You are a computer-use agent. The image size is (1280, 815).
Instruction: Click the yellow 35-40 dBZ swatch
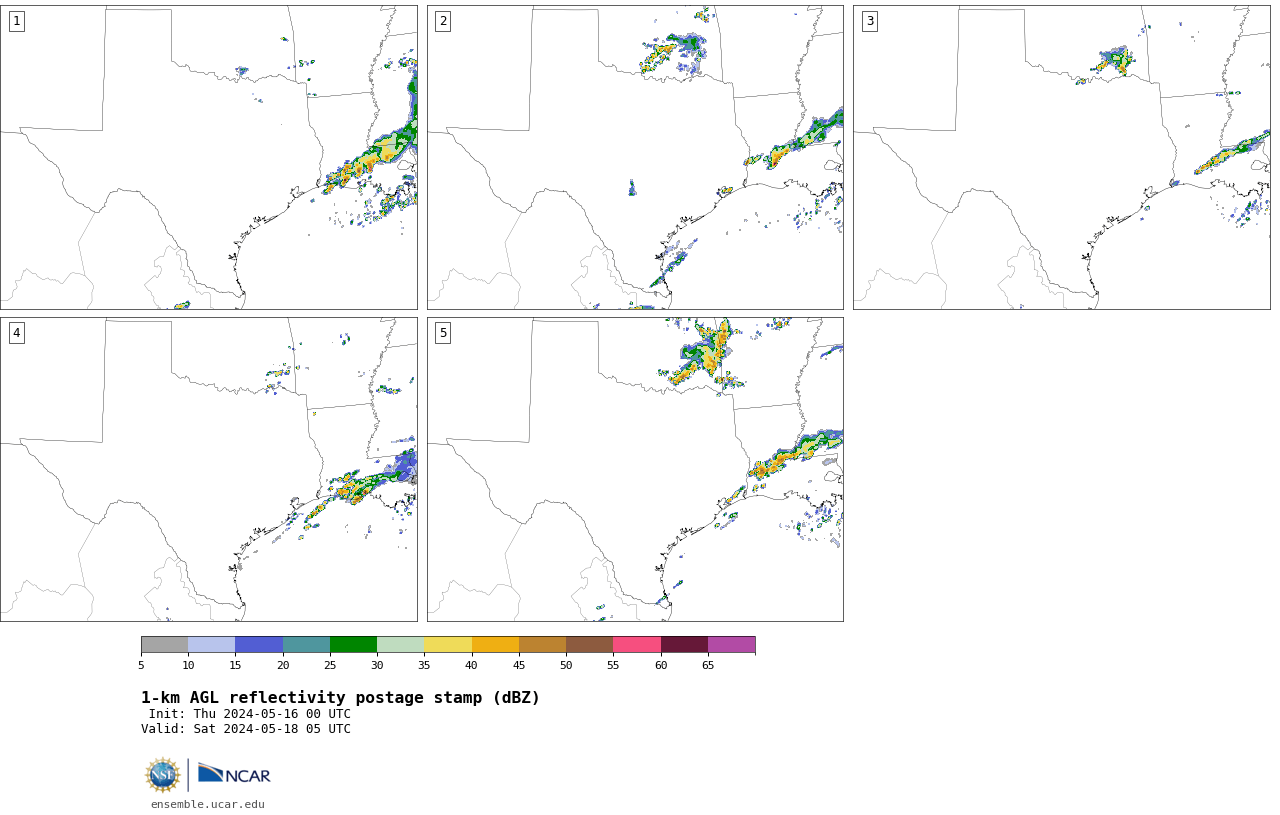[448, 644]
